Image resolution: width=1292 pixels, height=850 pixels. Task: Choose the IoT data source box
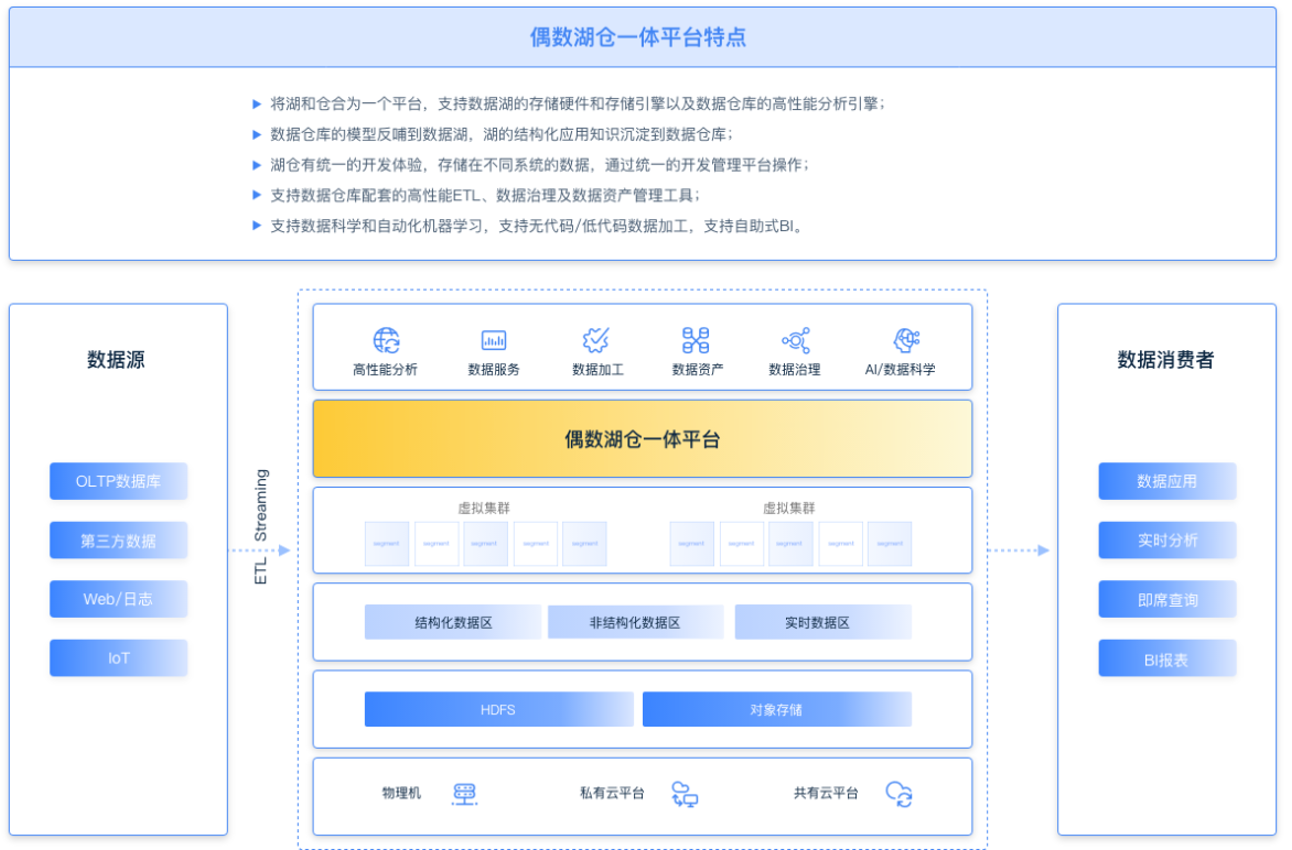point(119,658)
